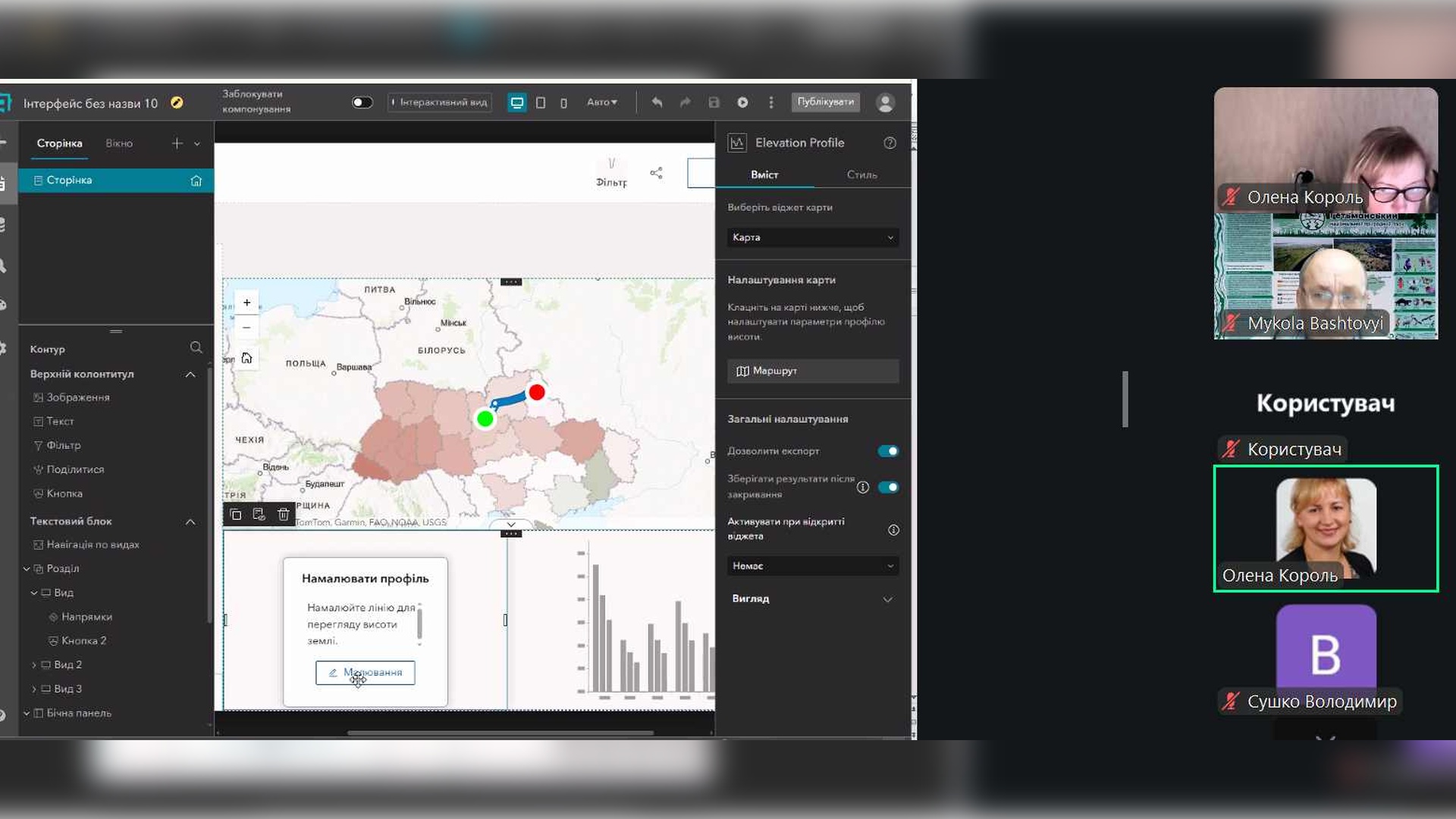Click the preview play icon
This screenshot has width=1456, height=819.
742,102
